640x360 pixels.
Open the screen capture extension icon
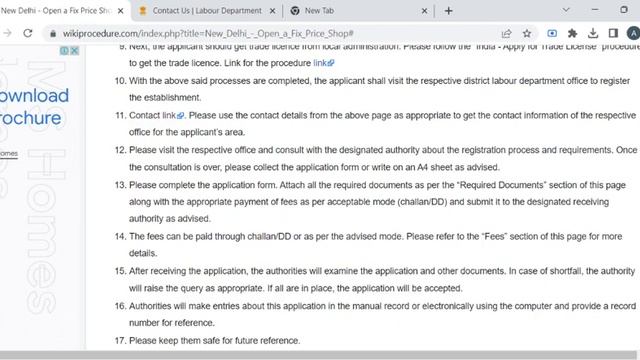point(552,33)
